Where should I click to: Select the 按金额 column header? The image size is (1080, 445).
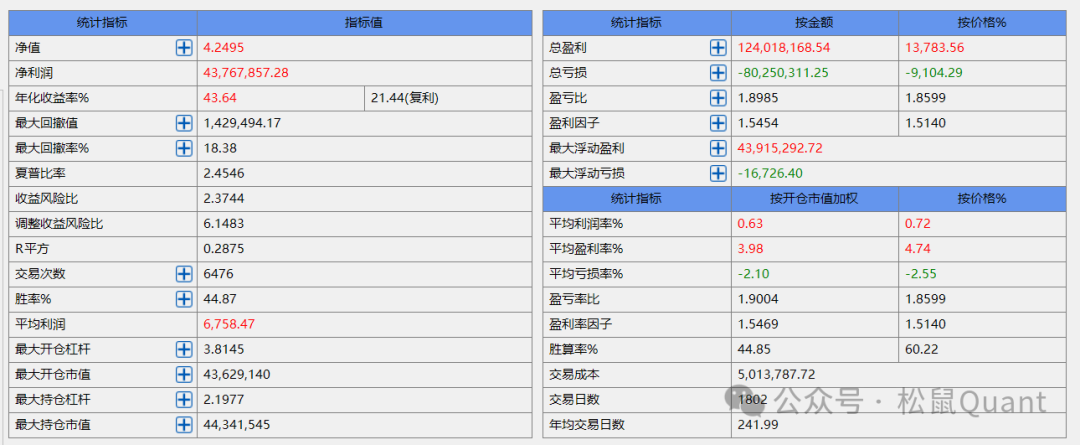[814, 22]
